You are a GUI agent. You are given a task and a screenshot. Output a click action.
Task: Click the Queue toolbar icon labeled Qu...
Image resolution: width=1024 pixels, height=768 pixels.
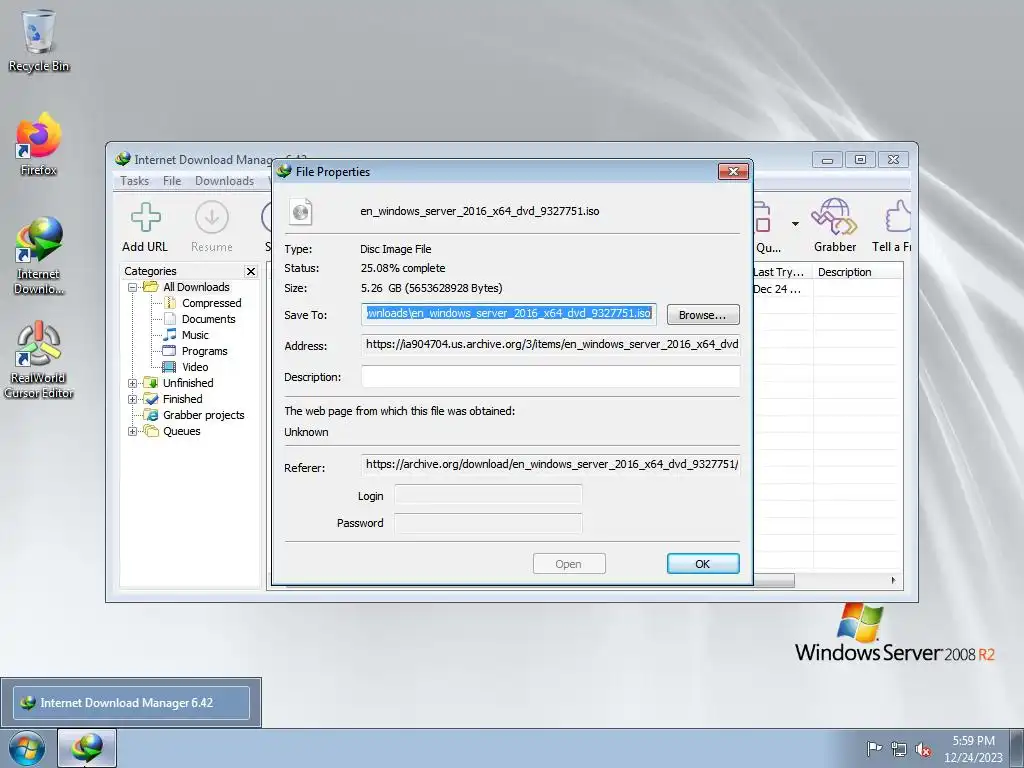pos(762,217)
